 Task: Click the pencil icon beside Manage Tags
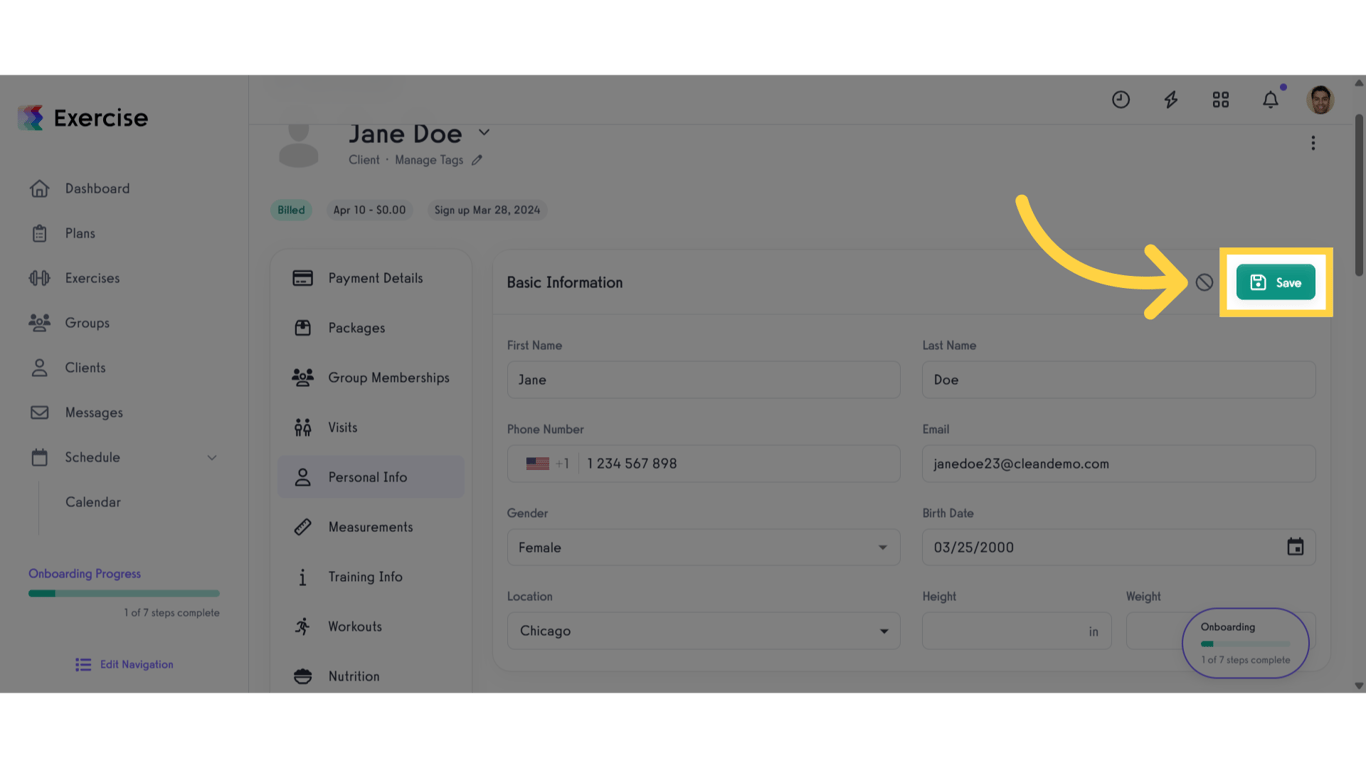coord(477,160)
